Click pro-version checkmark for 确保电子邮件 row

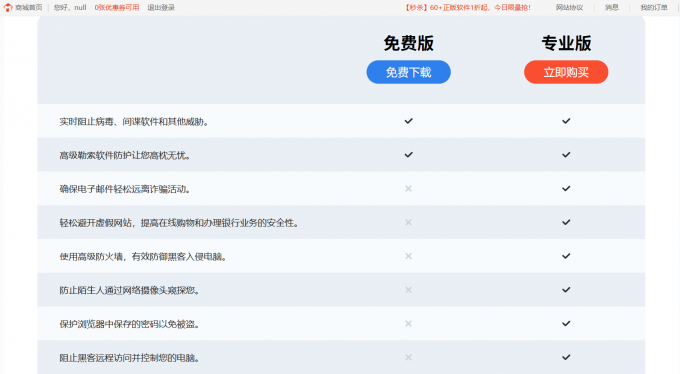click(x=566, y=189)
